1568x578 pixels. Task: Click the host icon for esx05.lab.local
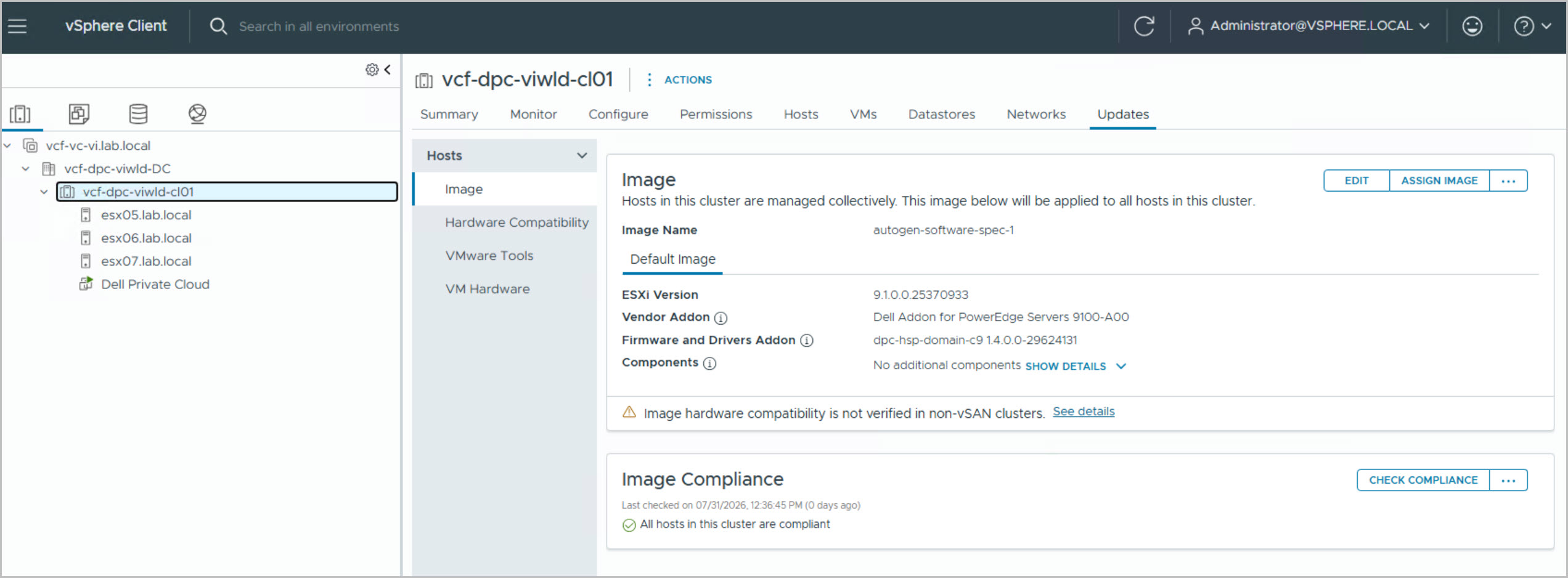86,215
